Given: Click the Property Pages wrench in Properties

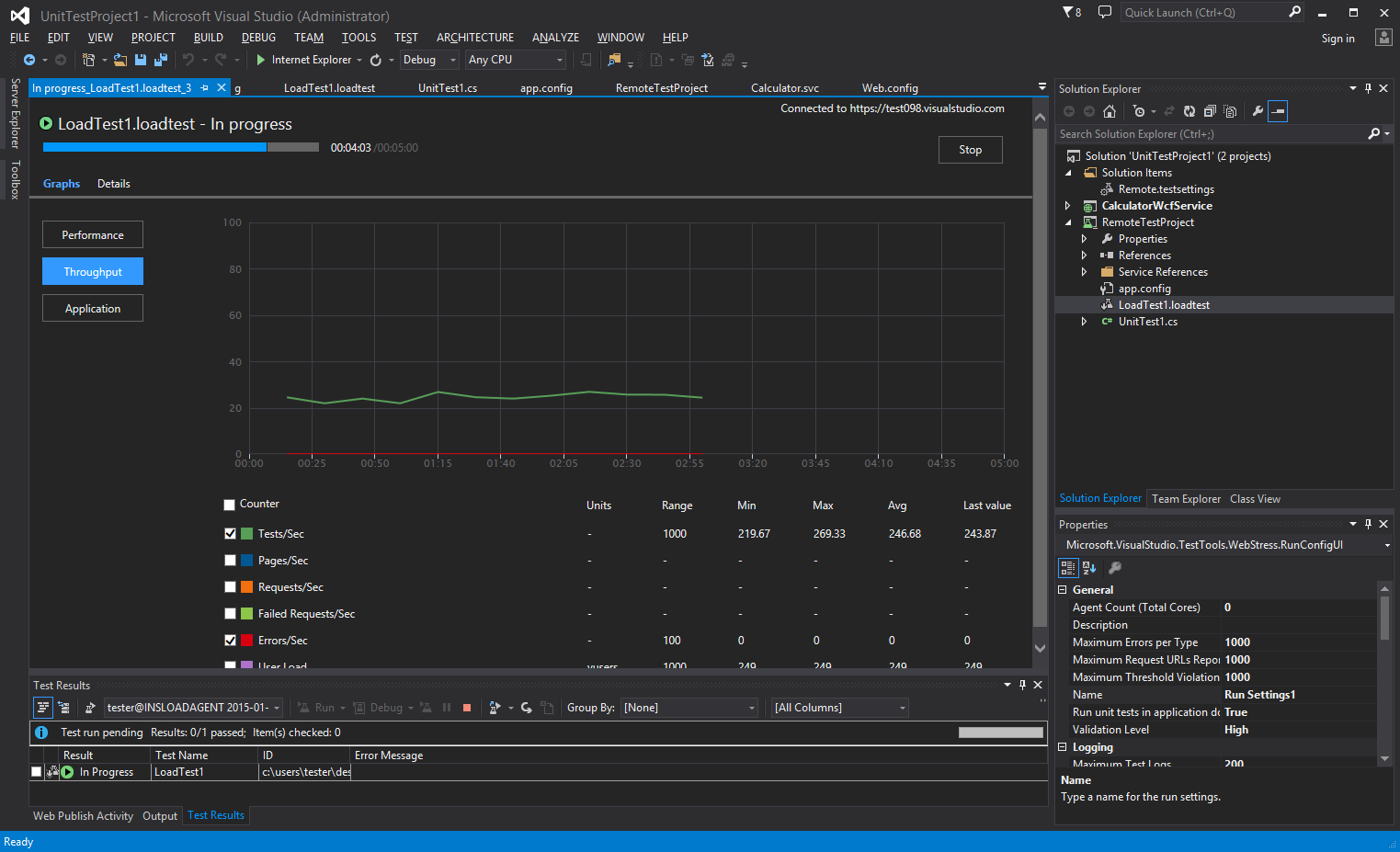Looking at the screenshot, I should point(1115,568).
